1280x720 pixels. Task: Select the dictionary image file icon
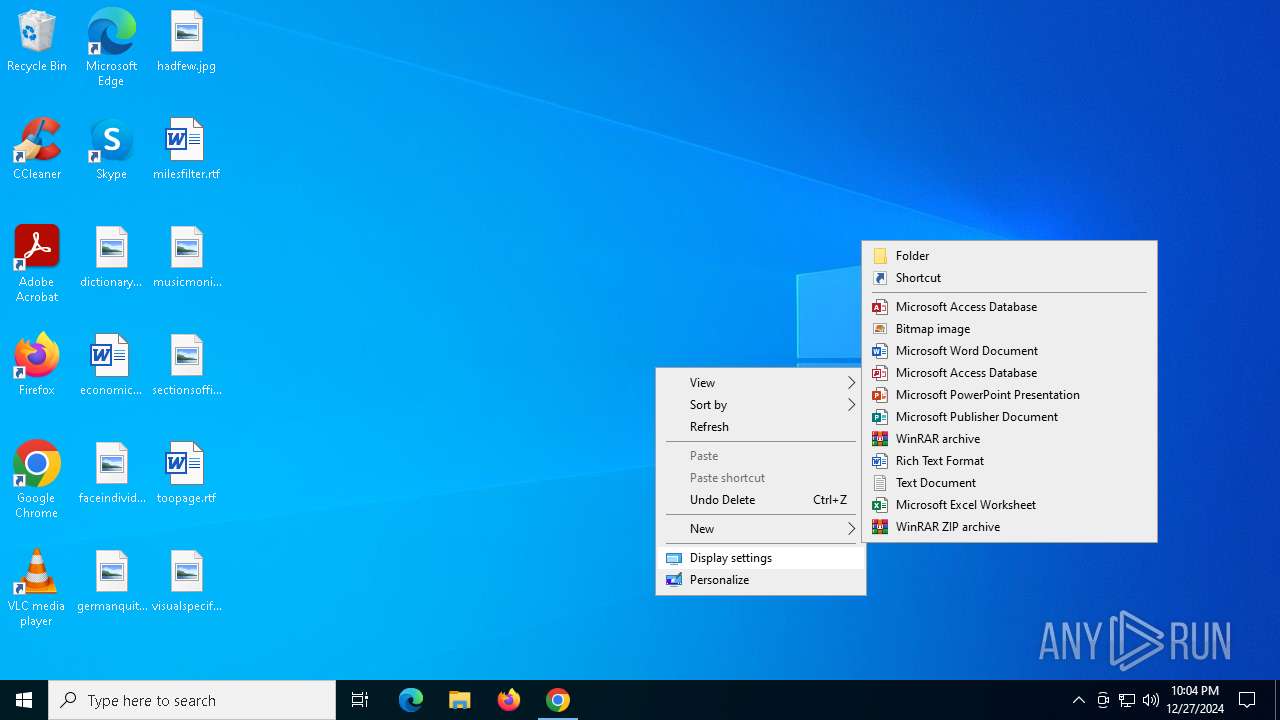pyautogui.click(x=111, y=258)
